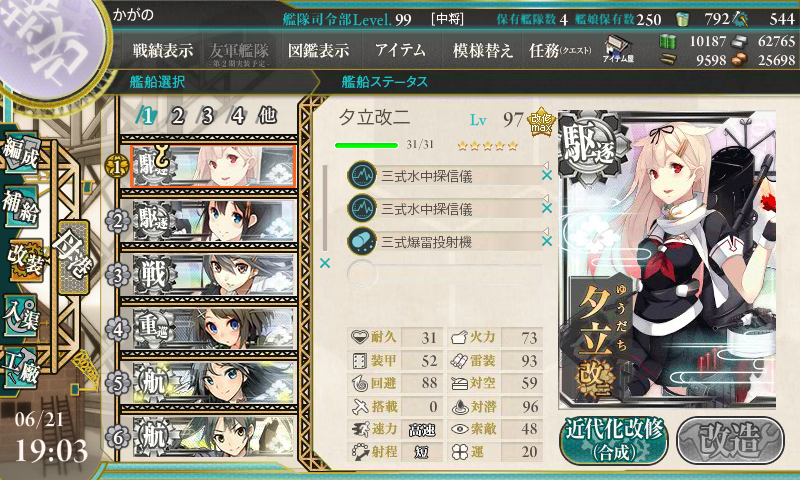The image size is (800, 480).
Task: Remove all equipment with the left-side X
Action: [x=324, y=263]
